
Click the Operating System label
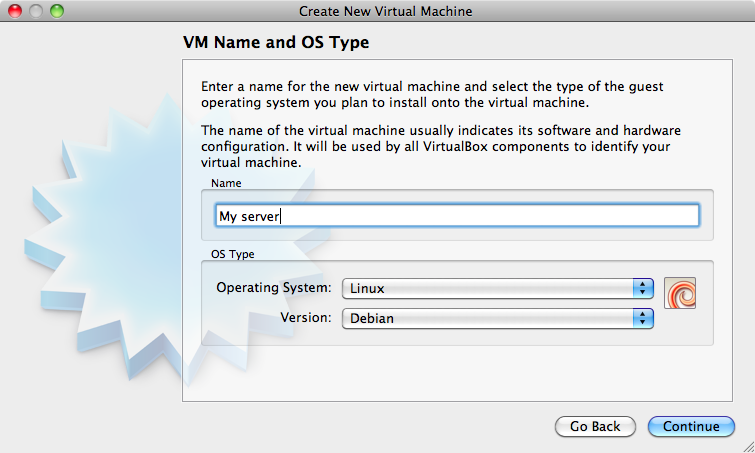tap(273, 288)
